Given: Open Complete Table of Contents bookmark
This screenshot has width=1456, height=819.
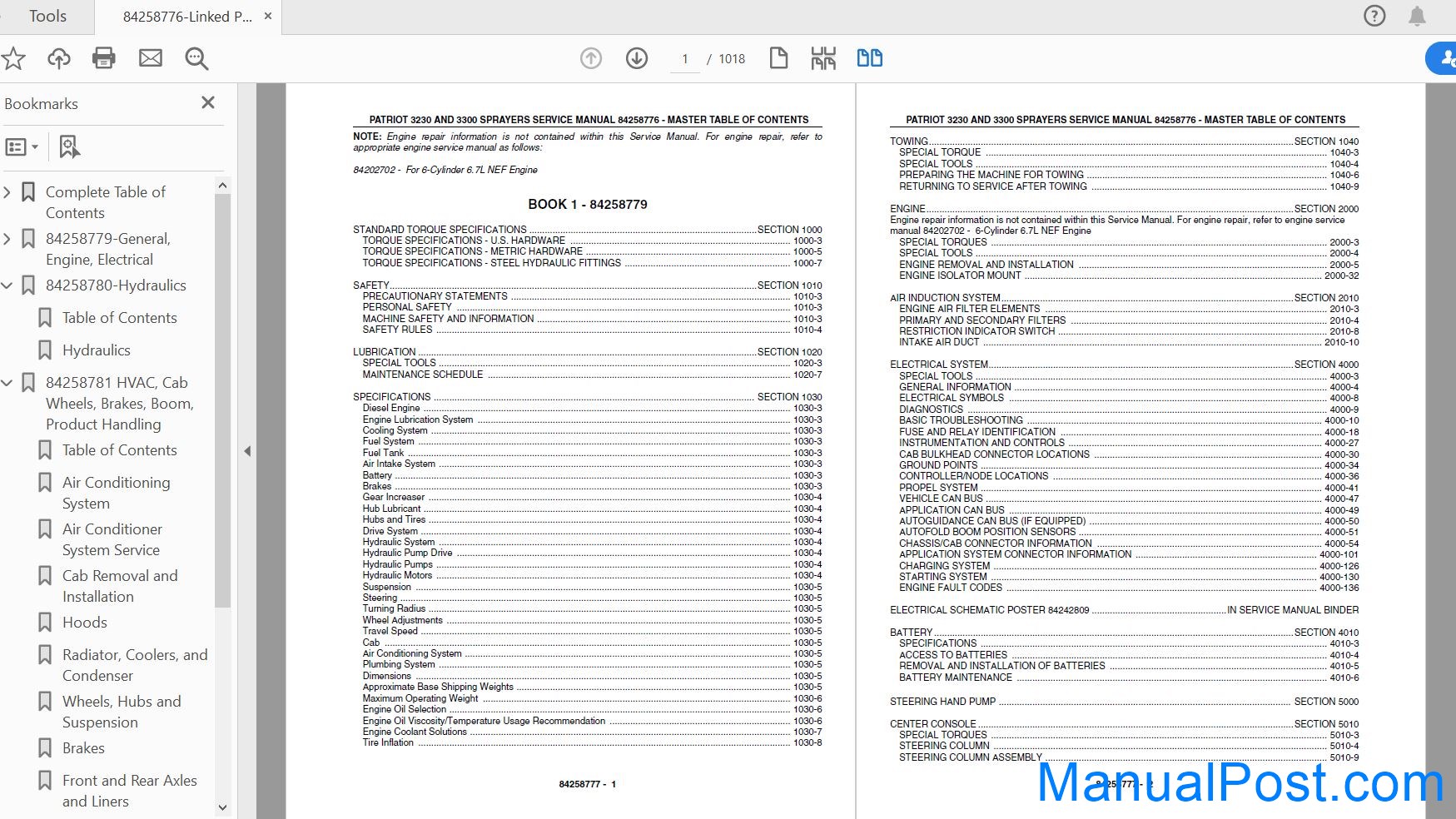Looking at the screenshot, I should [106, 202].
